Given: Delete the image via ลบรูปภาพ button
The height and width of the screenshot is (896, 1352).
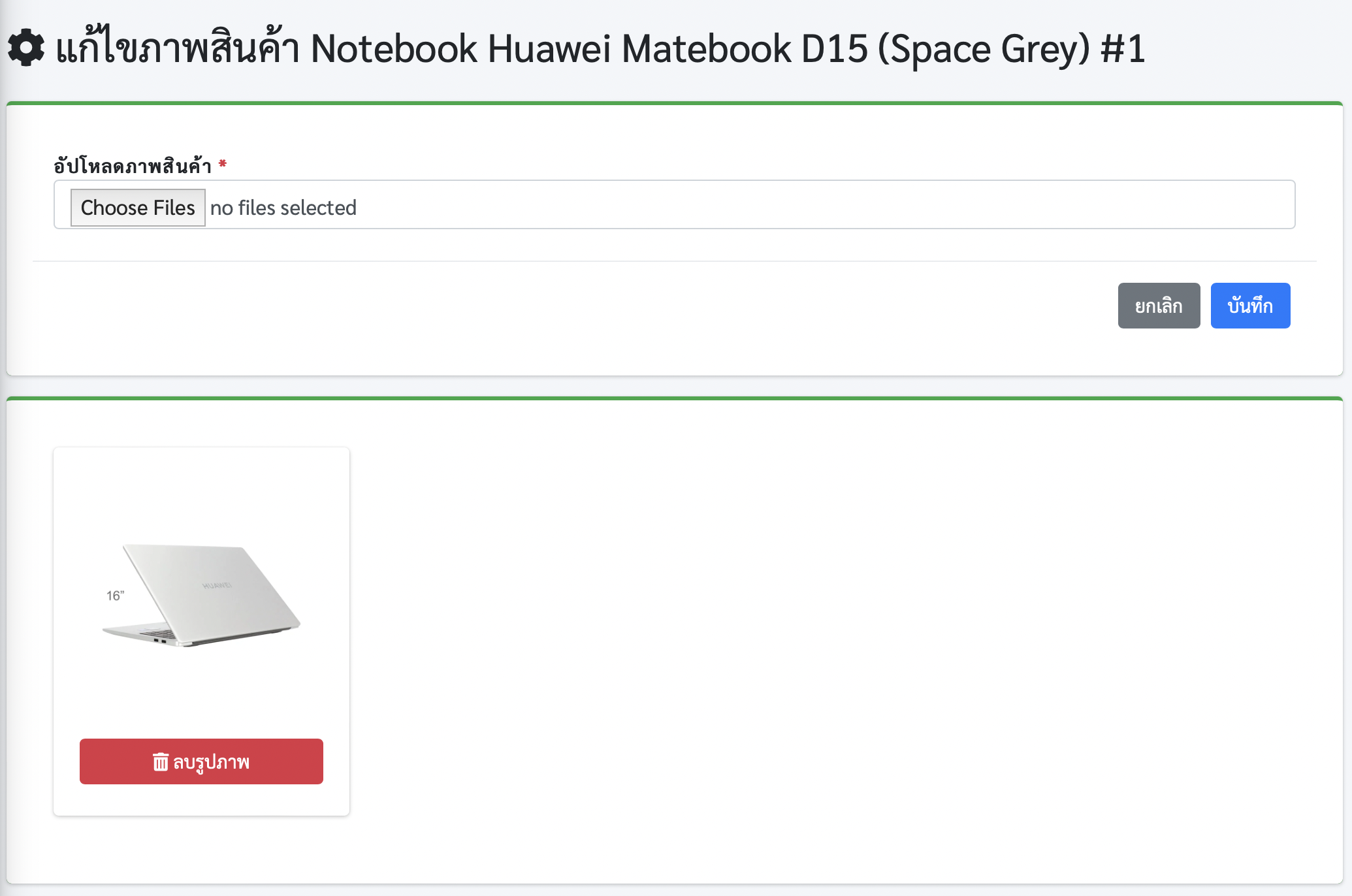Looking at the screenshot, I should [x=201, y=761].
